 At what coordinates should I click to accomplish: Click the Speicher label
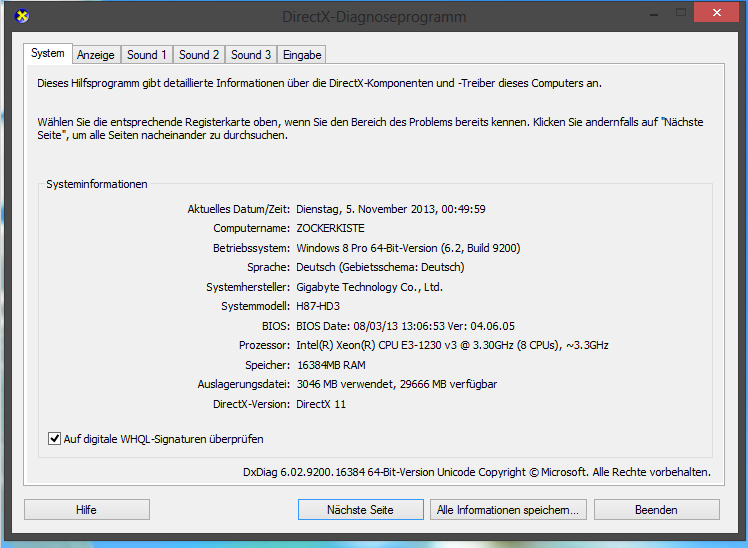click(267, 365)
